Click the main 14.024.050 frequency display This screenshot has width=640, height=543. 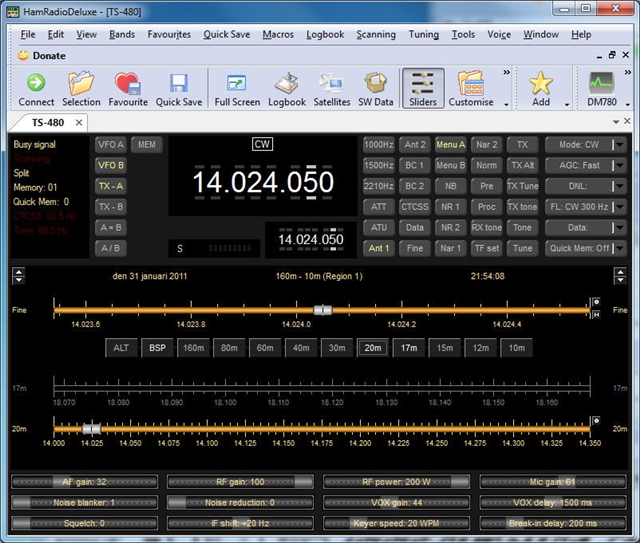point(263,182)
